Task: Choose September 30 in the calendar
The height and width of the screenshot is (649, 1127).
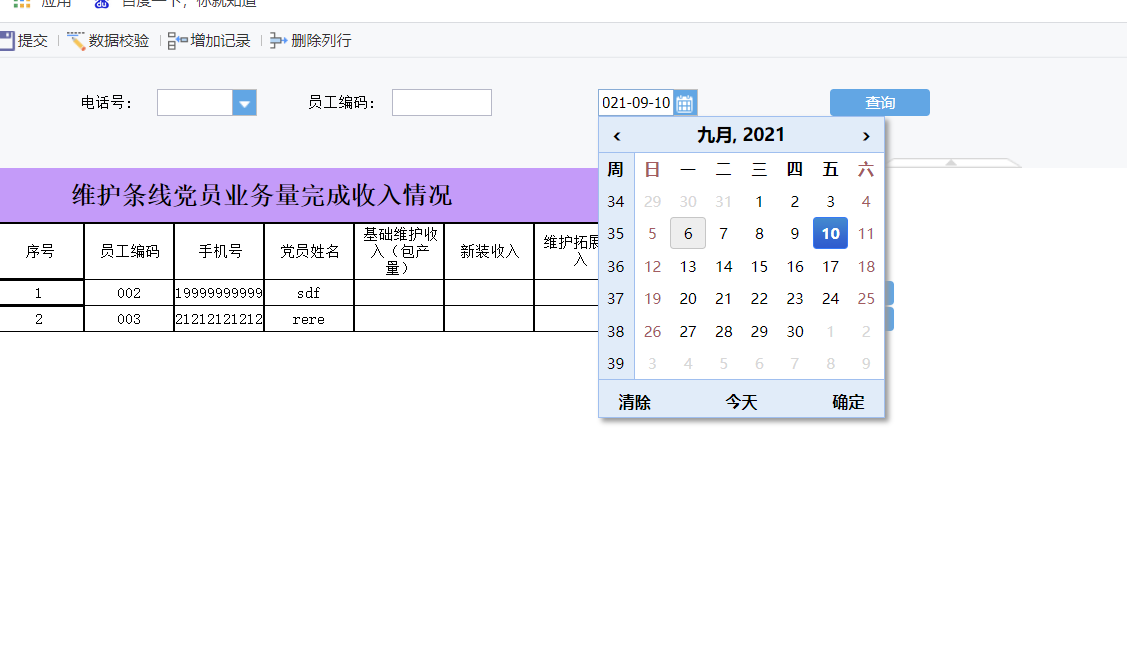Action: [795, 331]
